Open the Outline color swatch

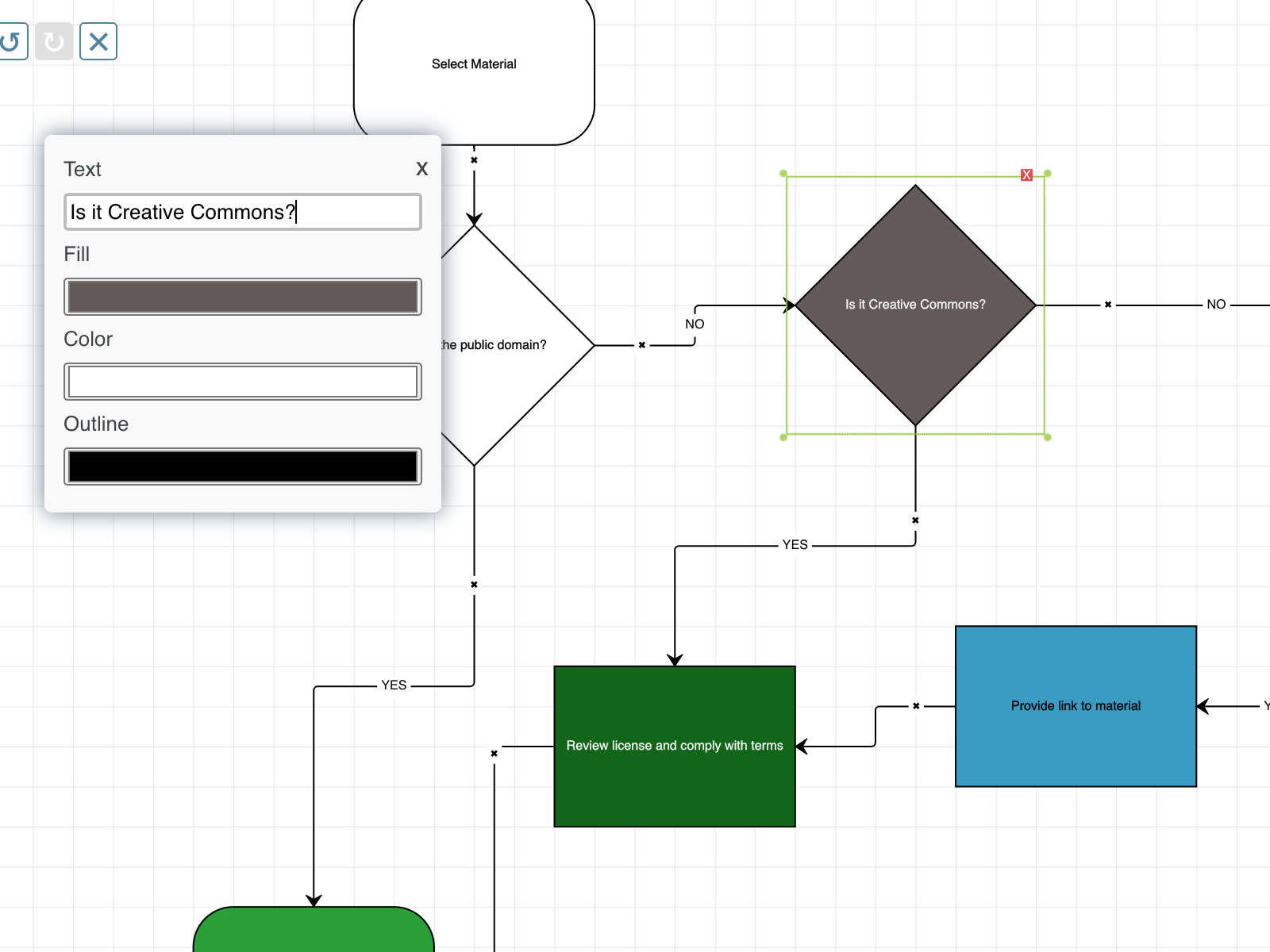point(242,466)
